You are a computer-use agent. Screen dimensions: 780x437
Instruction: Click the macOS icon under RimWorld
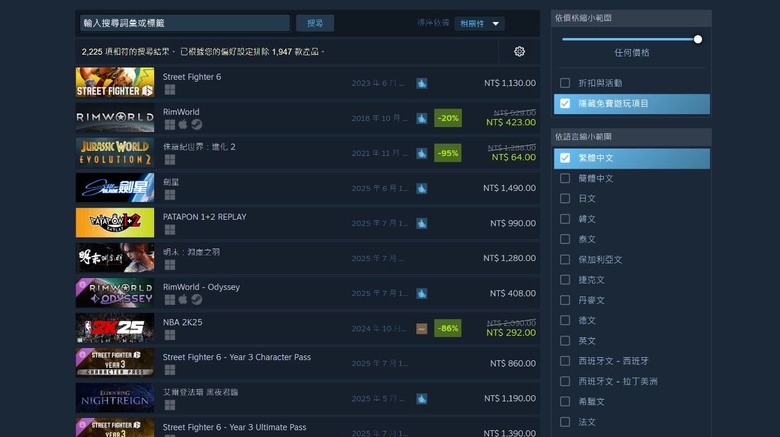click(183, 124)
